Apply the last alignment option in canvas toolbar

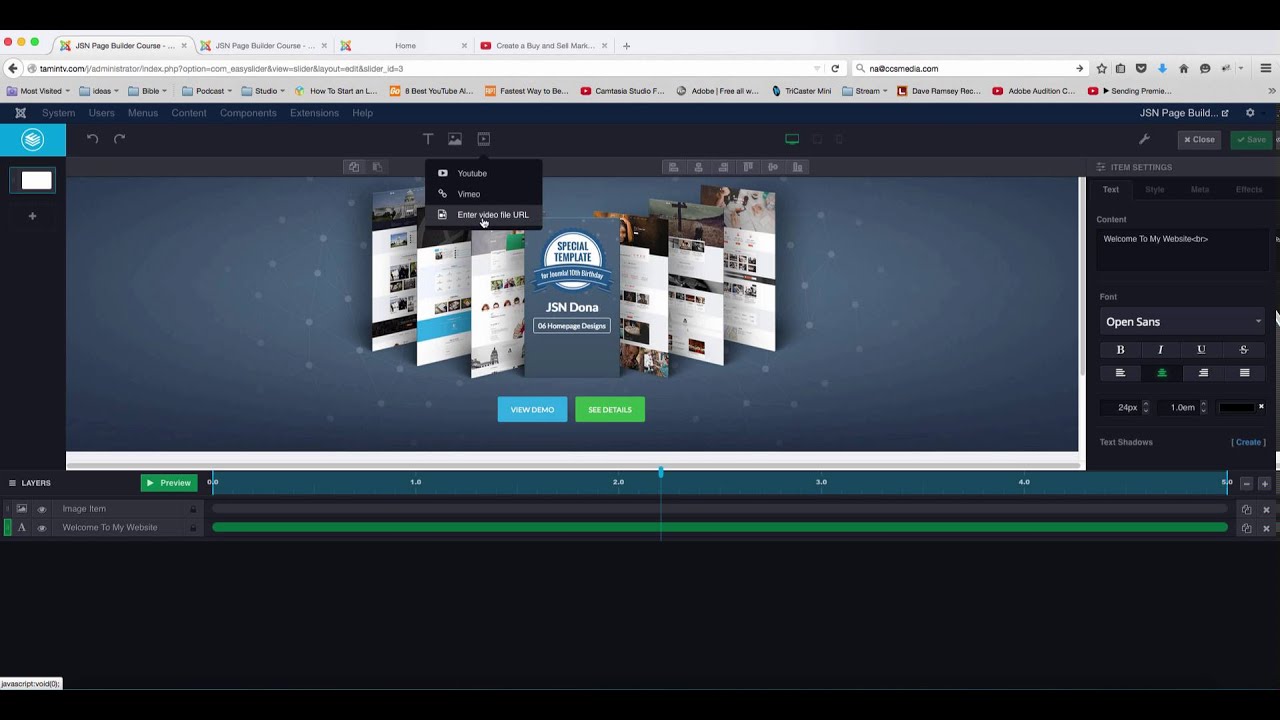[798, 167]
